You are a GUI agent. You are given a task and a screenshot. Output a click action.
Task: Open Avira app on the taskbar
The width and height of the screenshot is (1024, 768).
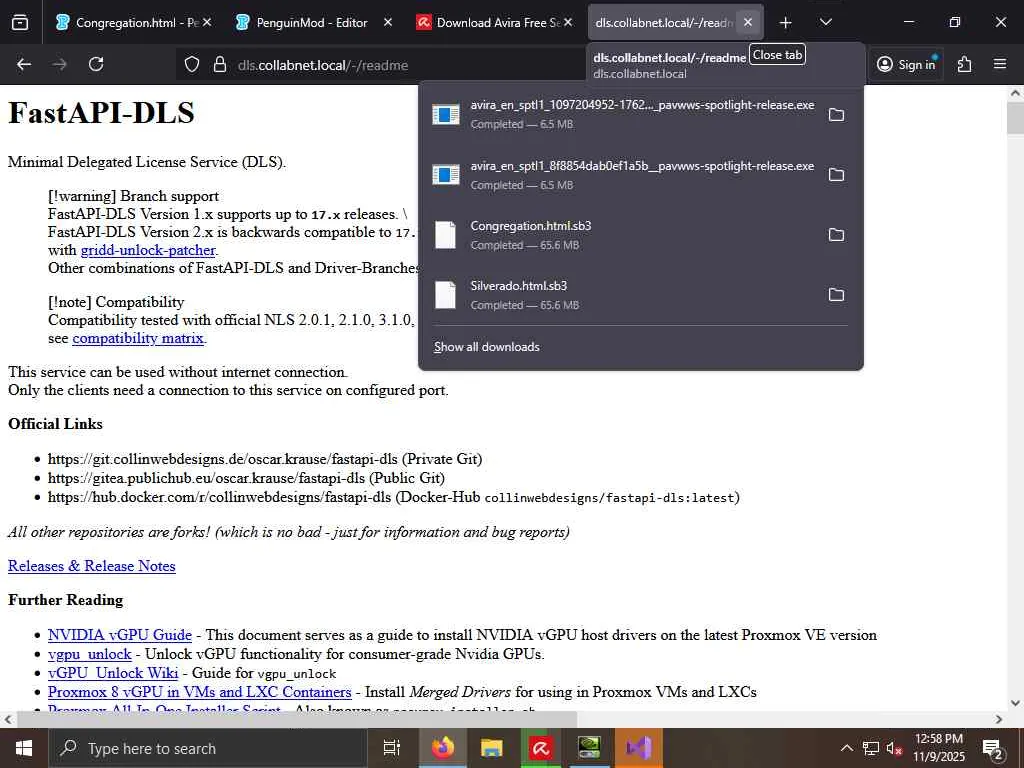[x=541, y=748]
